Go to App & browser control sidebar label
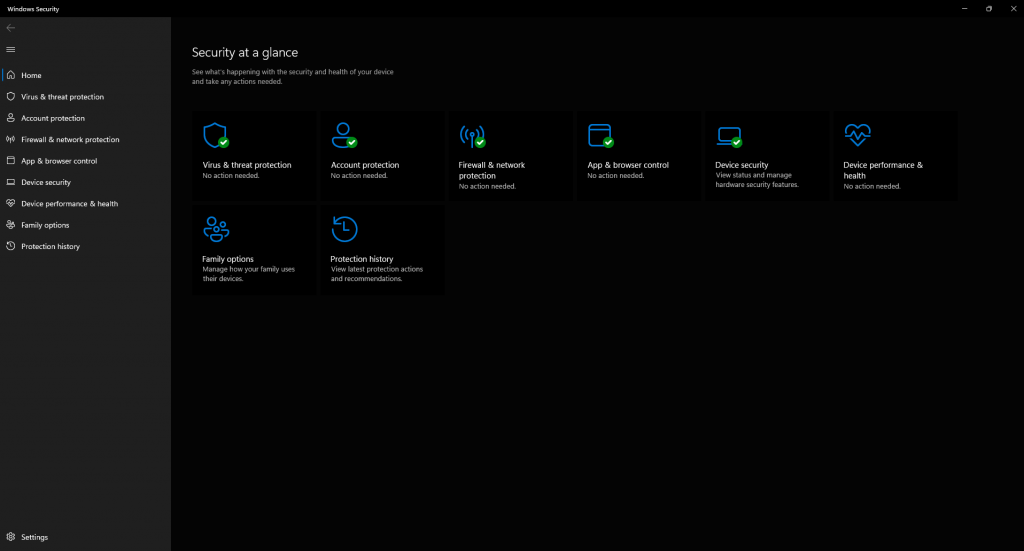 (x=59, y=161)
